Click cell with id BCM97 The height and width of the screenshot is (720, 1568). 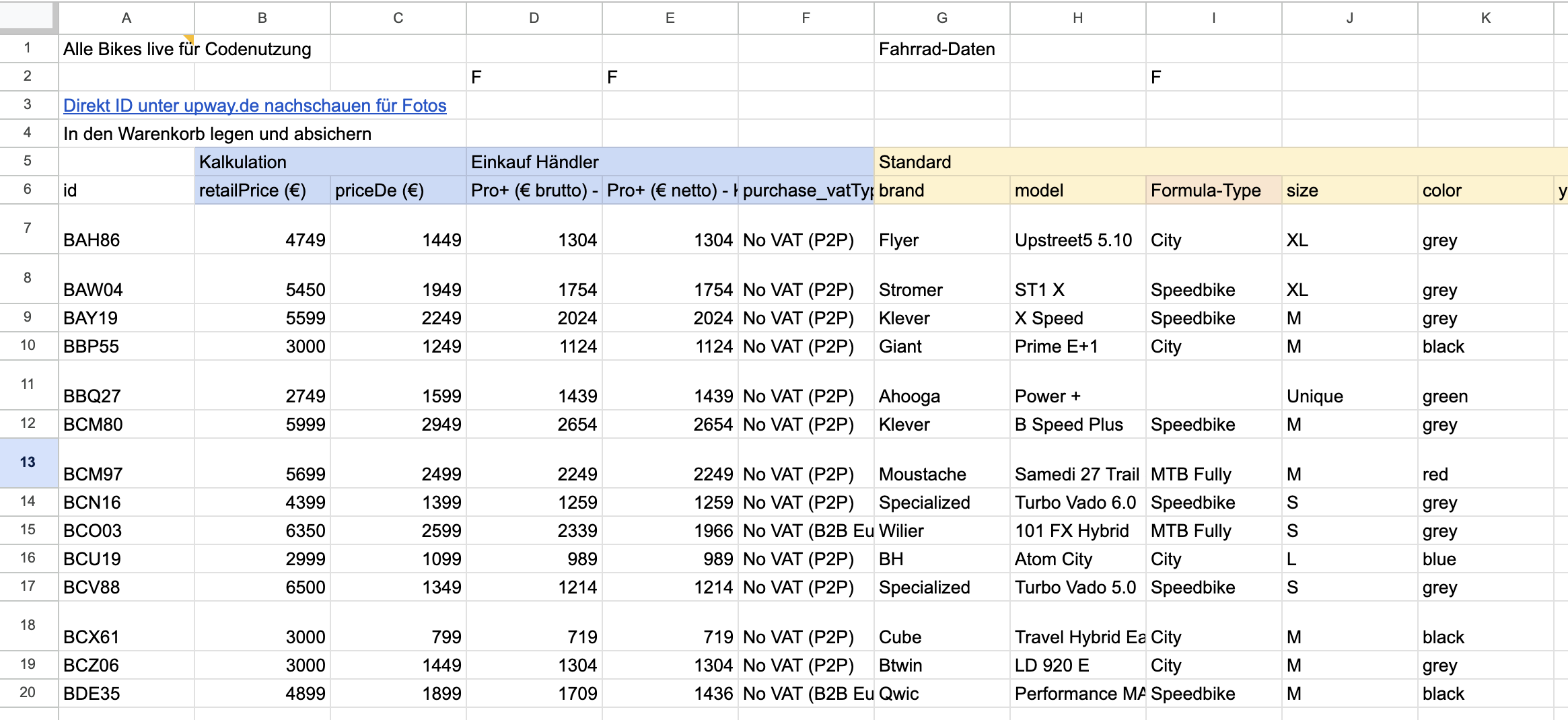(126, 474)
